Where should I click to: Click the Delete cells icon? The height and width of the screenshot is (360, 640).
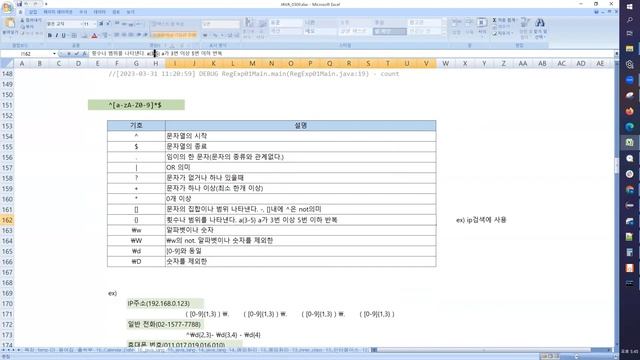(x=469, y=24)
